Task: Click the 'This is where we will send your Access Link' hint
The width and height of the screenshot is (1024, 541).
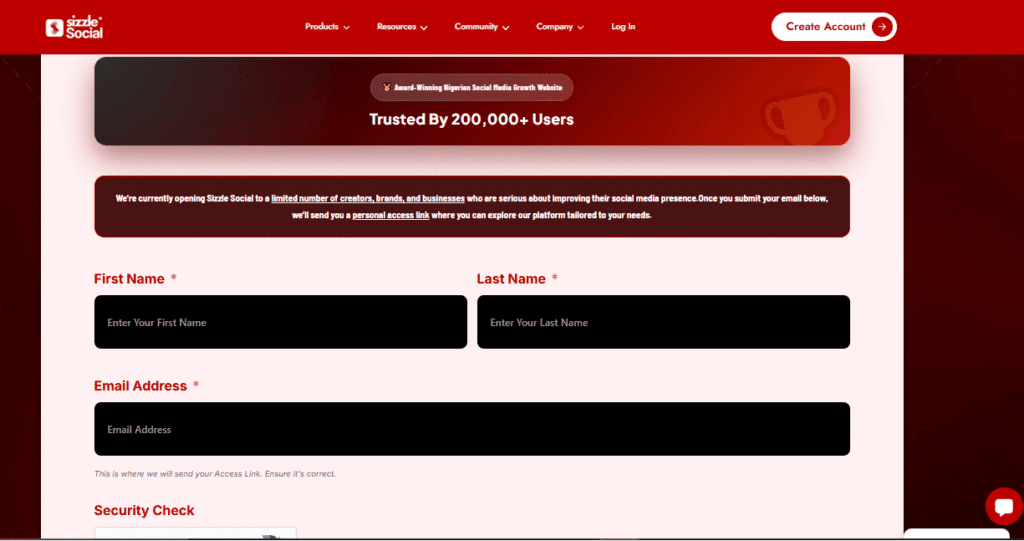Action: coord(215,474)
